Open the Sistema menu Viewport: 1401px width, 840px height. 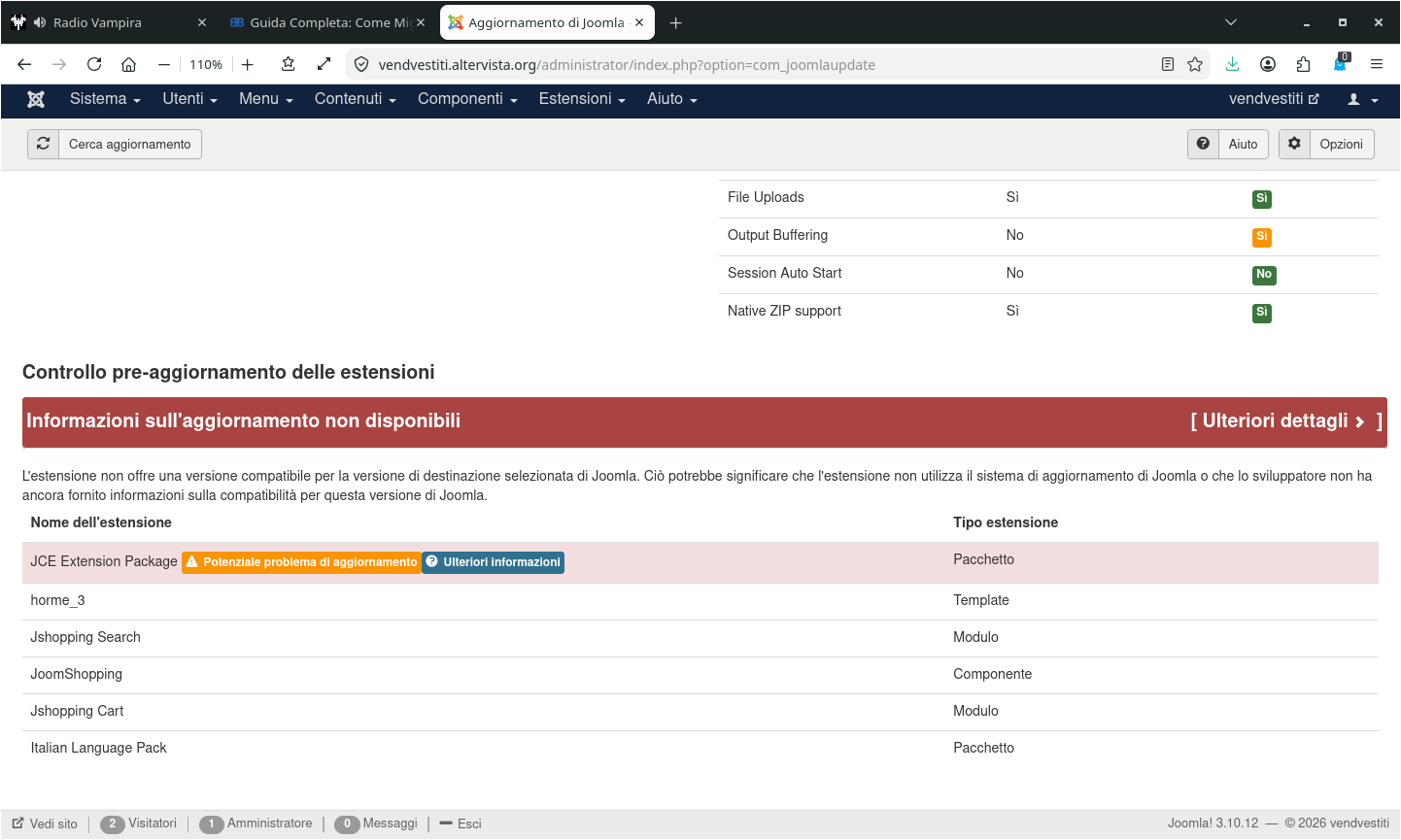(97, 98)
